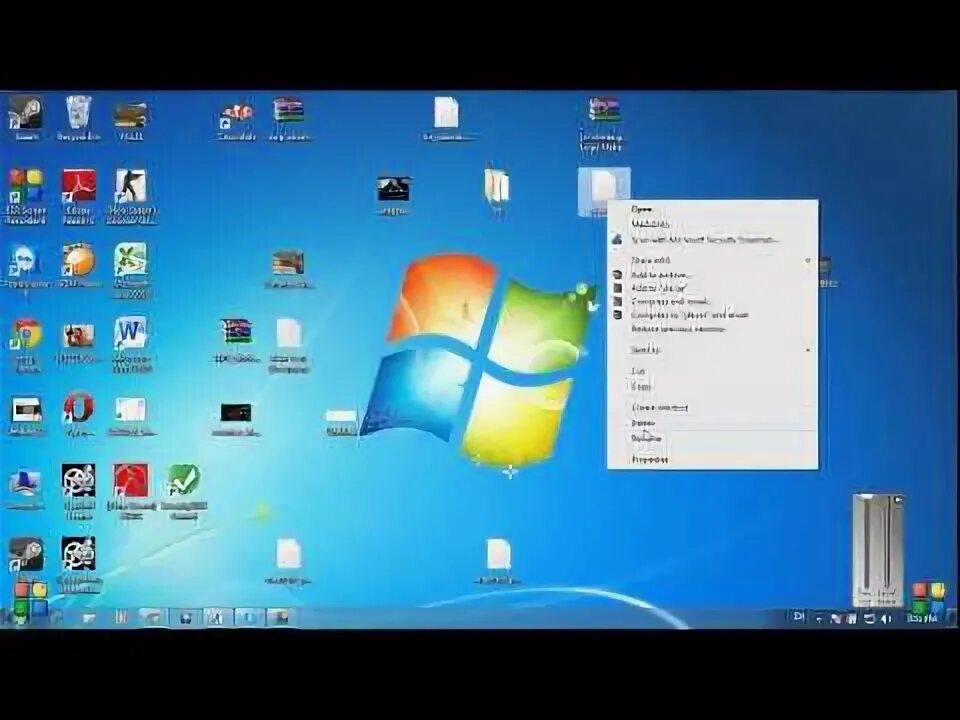Open the four-color Windows flag desktop shortcut
The height and width of the screenshot is (720, 960).
point(26,195)
